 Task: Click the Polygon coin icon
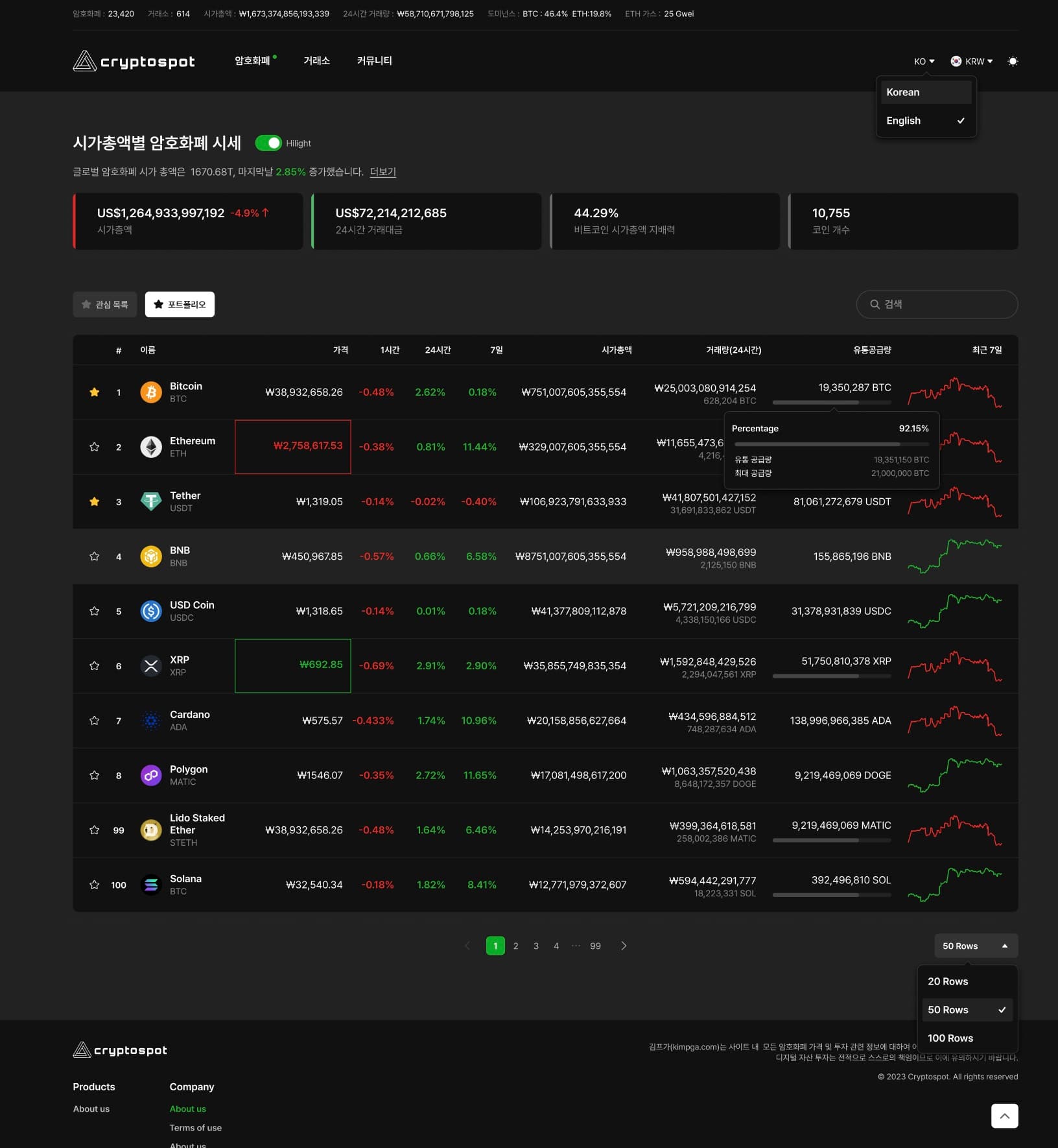tap(151, 775)
